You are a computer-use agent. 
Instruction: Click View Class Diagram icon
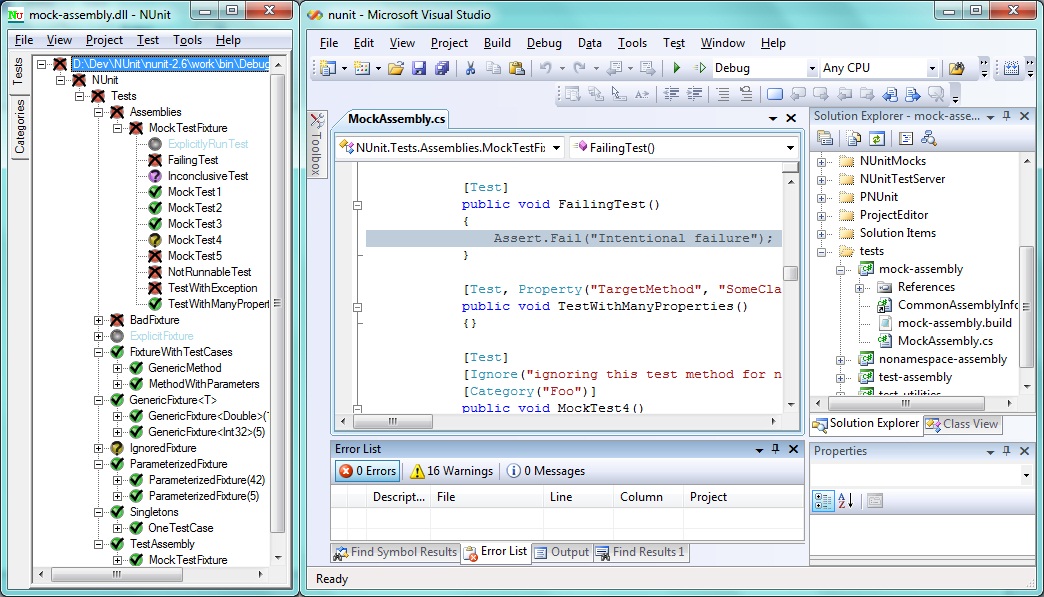pyautogui.click(x=929, y=138)
